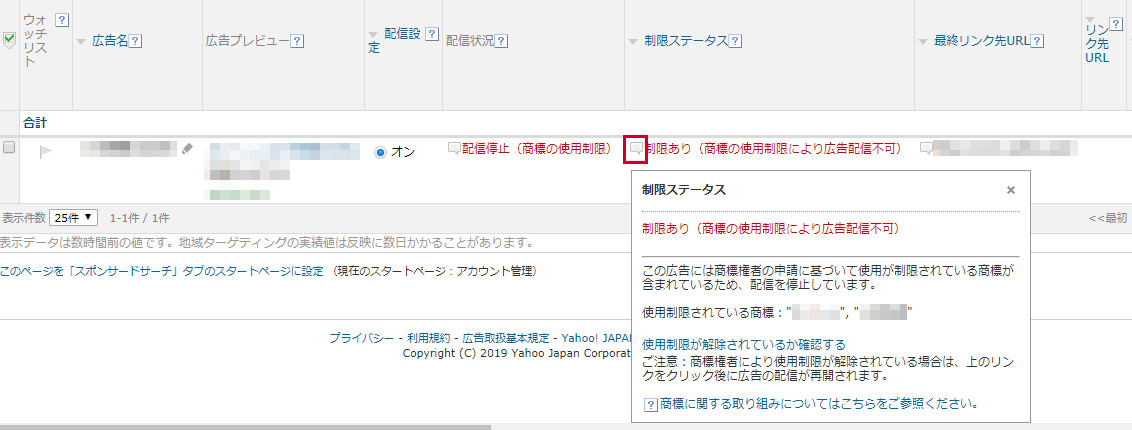Toggle the select-all checkbox in table header
1132x430 pixels.
pos(9,40)
